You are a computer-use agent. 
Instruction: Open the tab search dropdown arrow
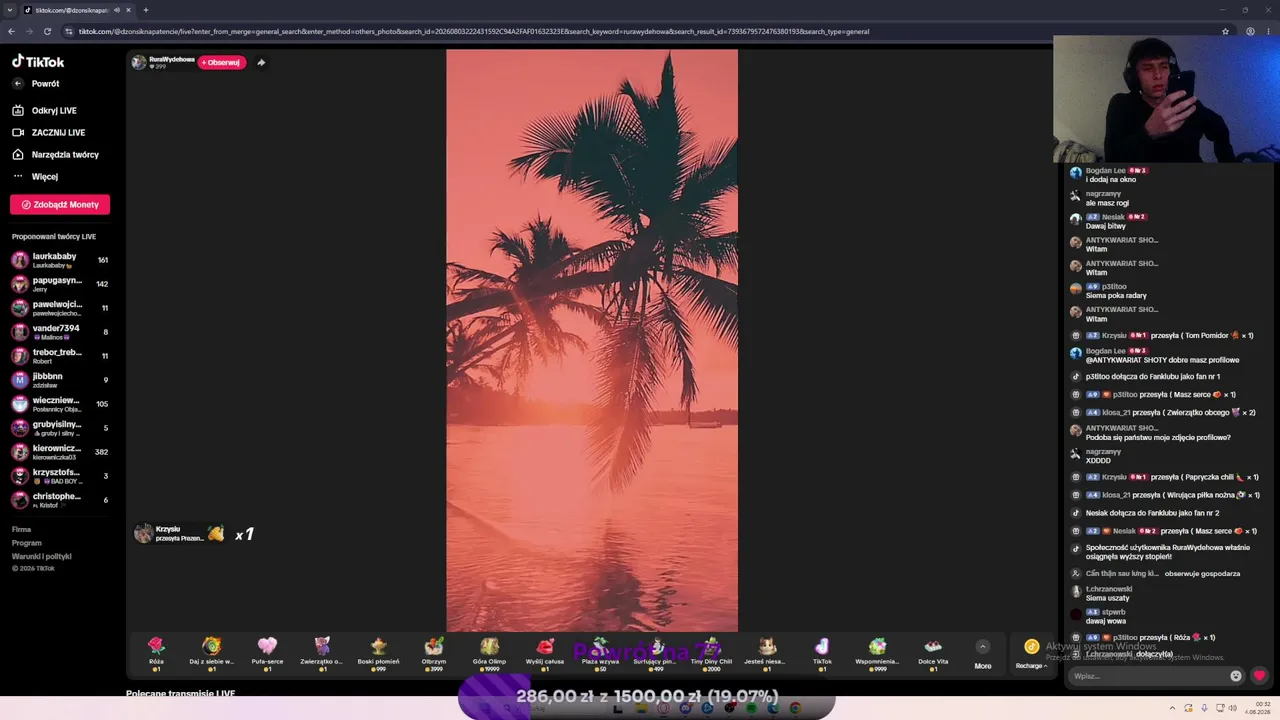click(x=8, y=10)
